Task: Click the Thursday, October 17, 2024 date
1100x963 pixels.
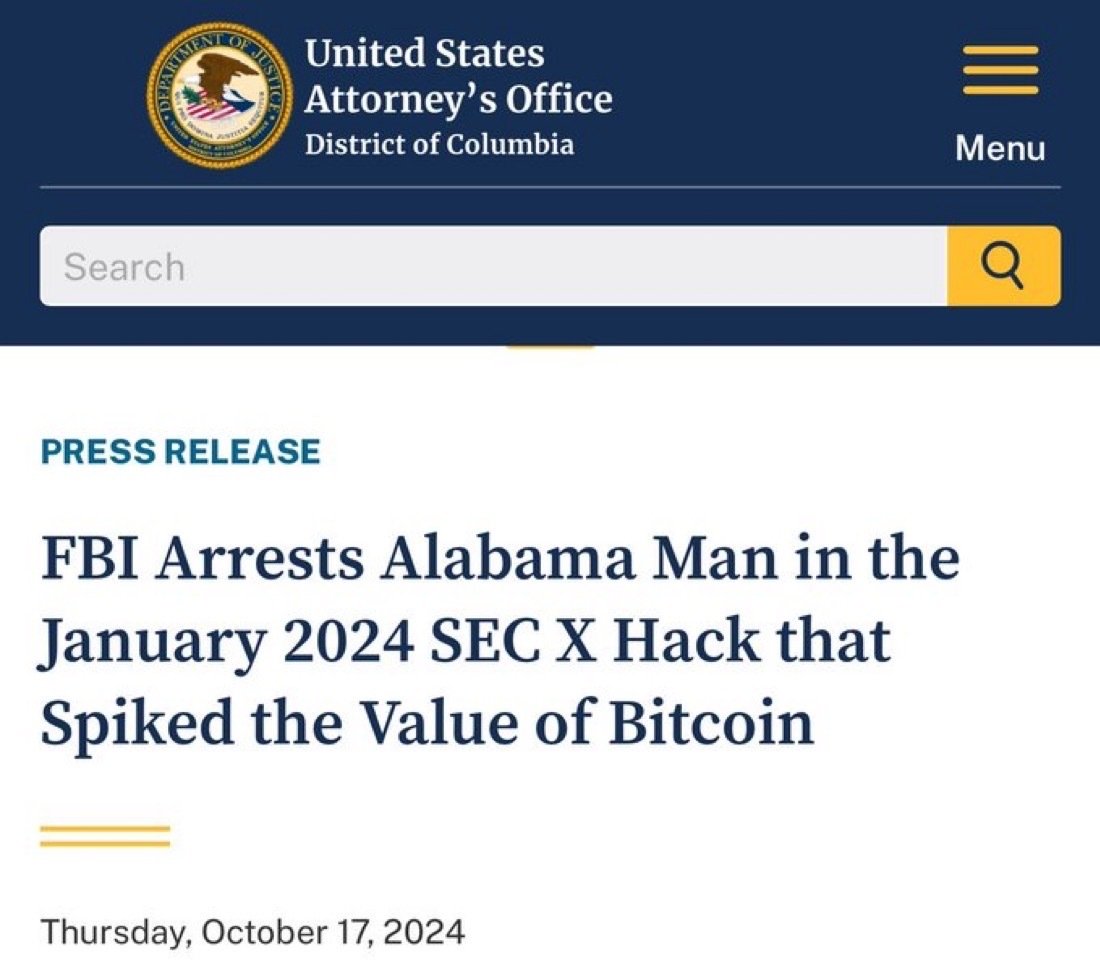Action: pyautogui.click(x=253, y=932)
